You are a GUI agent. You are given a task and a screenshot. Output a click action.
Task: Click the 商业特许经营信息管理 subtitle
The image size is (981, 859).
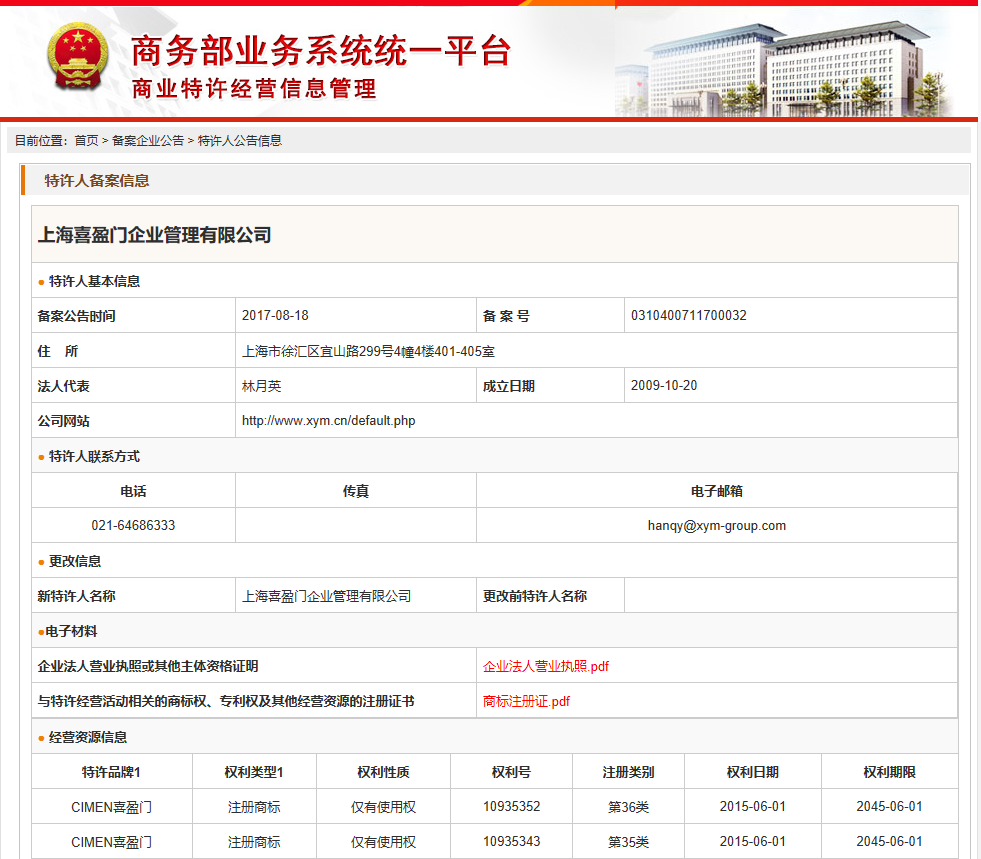coord(254,89)
